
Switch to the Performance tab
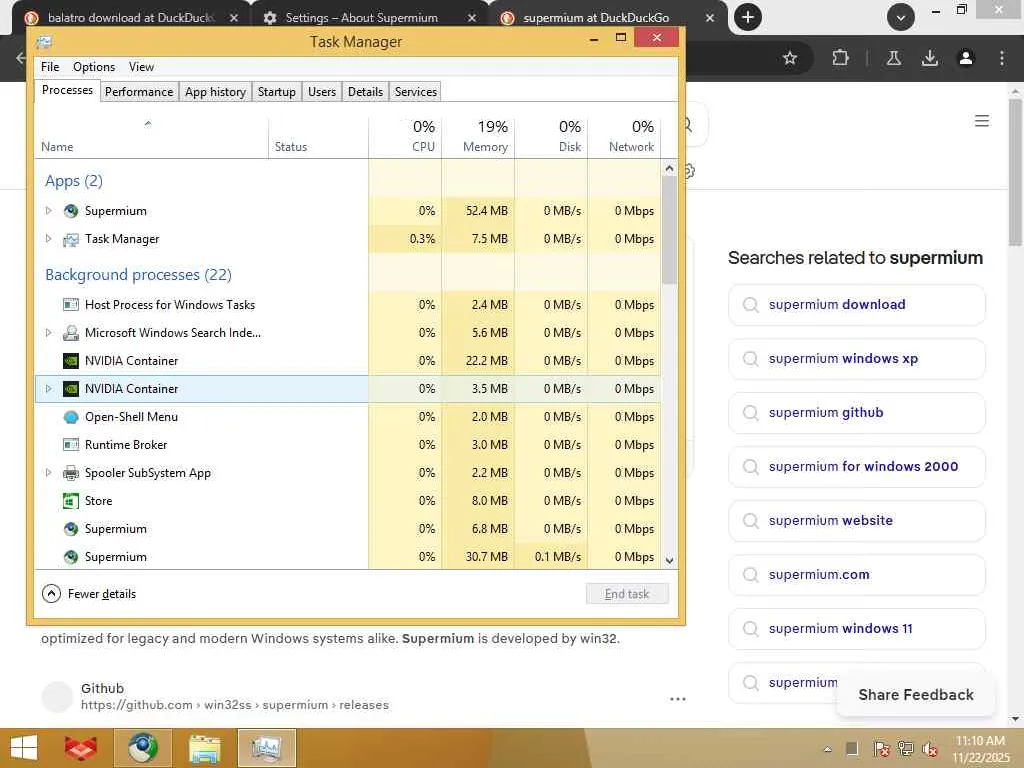(139, 92)
